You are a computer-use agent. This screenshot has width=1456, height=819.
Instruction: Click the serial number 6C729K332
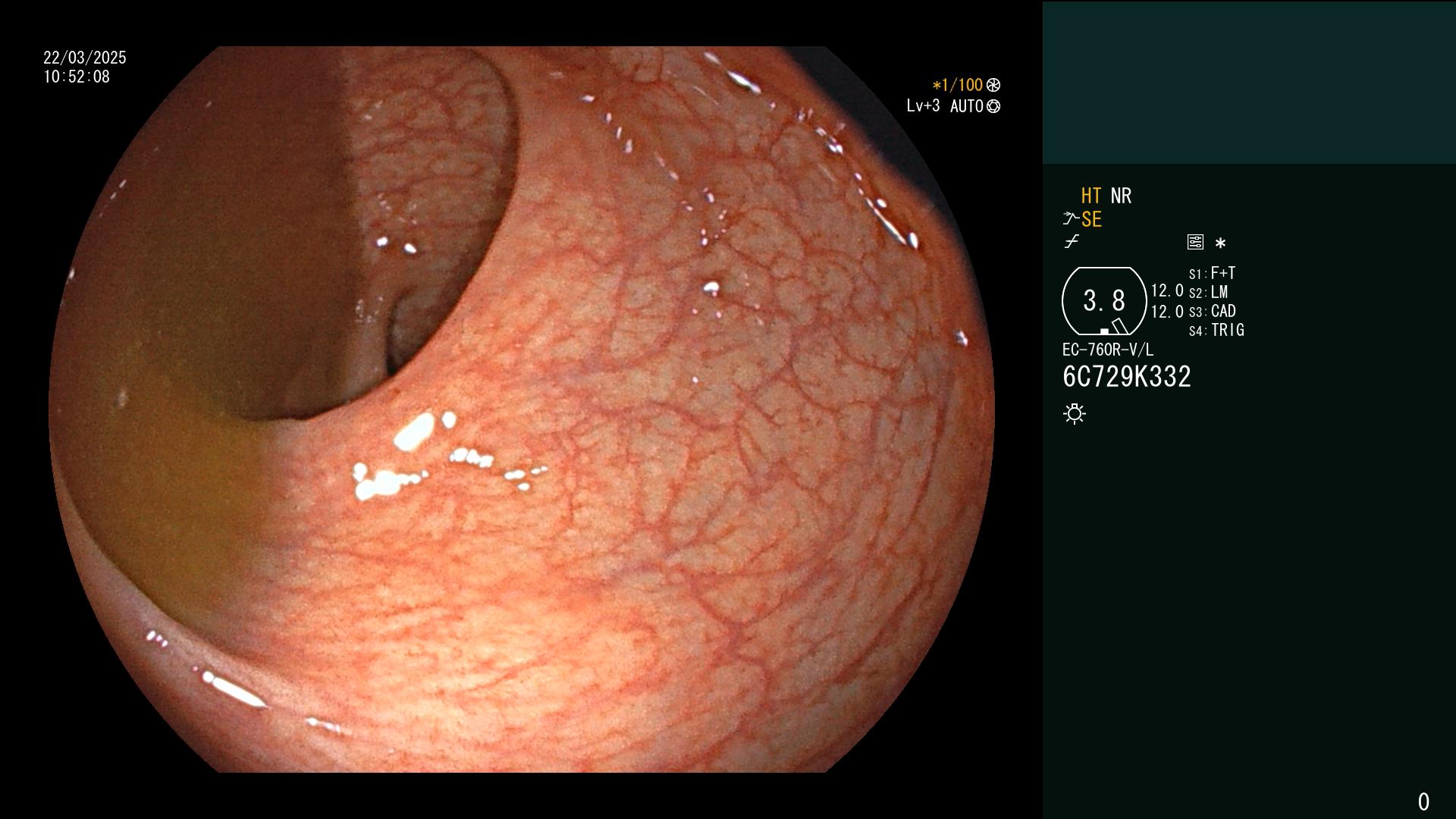coord(1127,377)
